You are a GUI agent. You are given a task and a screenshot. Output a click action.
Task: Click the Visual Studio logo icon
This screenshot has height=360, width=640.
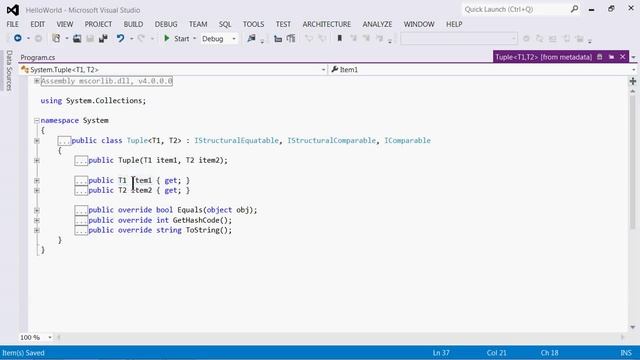pos(12,10)
